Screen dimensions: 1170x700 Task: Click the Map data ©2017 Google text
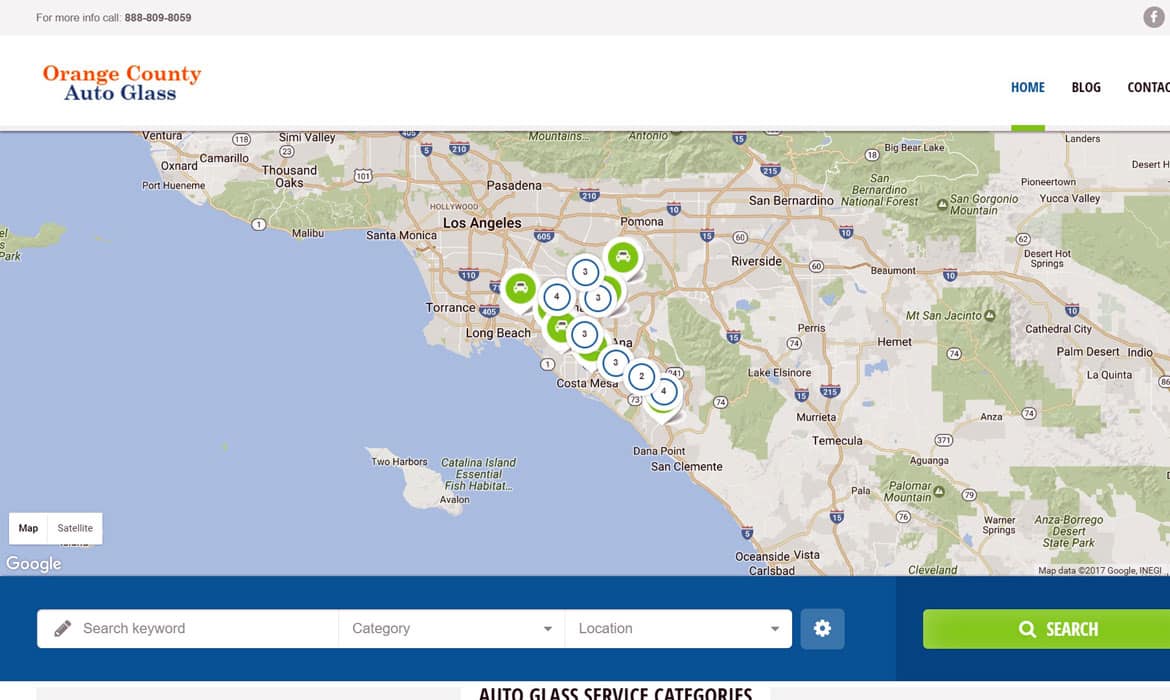tap(1100, 570)
